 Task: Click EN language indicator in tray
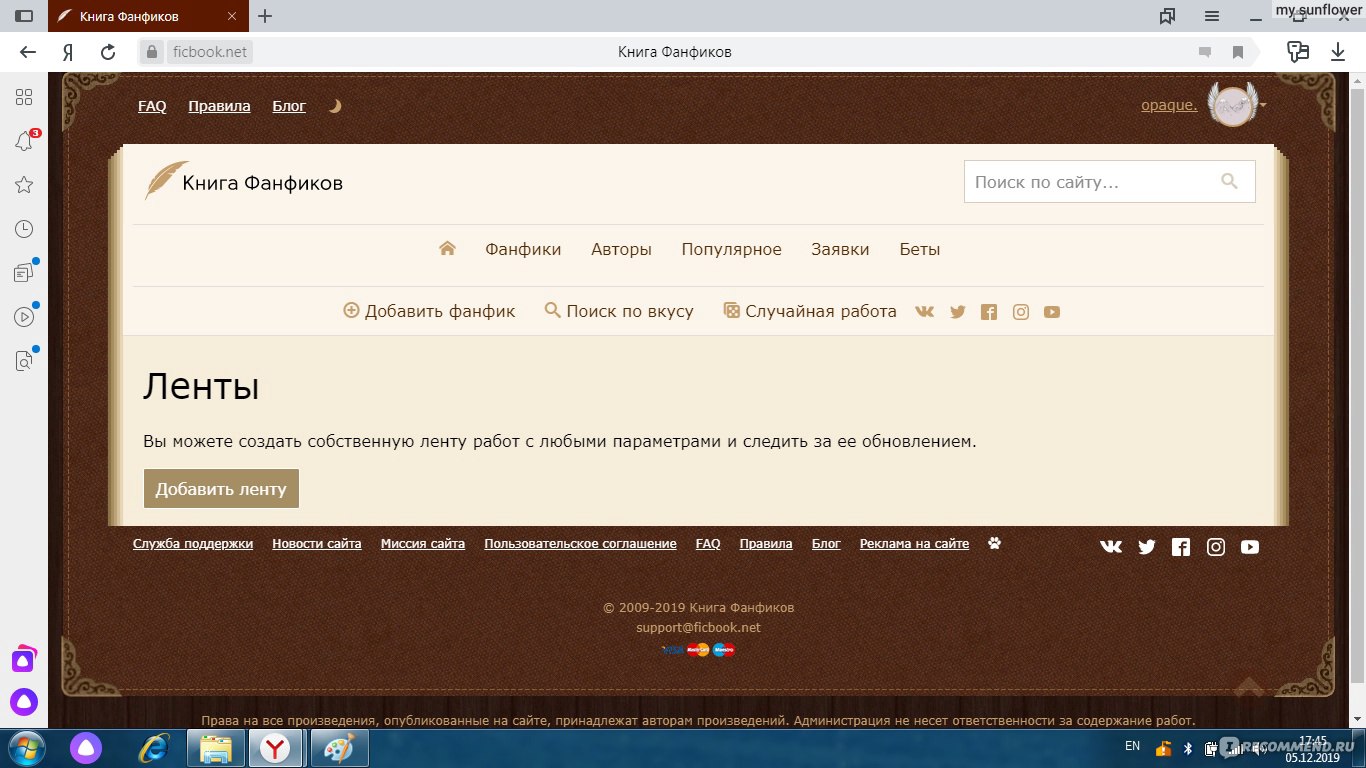1132,746
